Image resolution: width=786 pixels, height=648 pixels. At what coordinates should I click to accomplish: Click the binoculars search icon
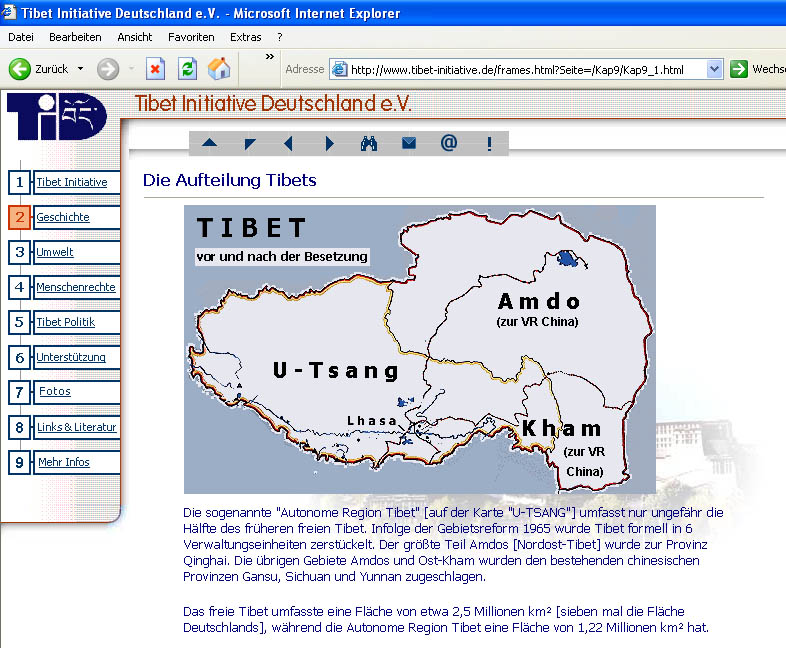point(368,144)
